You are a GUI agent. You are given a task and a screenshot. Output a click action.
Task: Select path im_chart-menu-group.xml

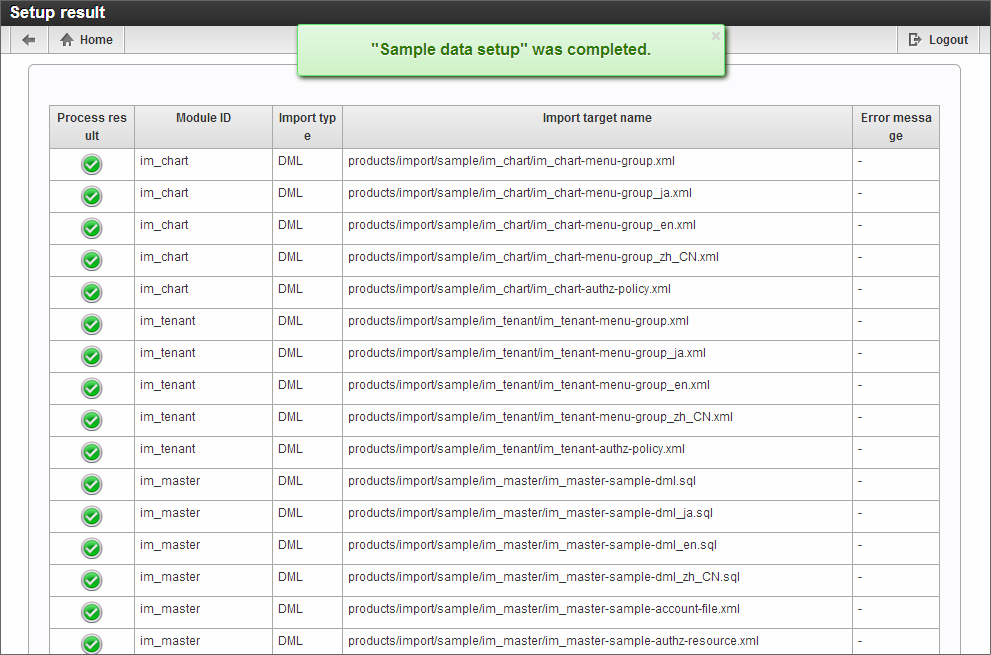[x=511, y=161]
